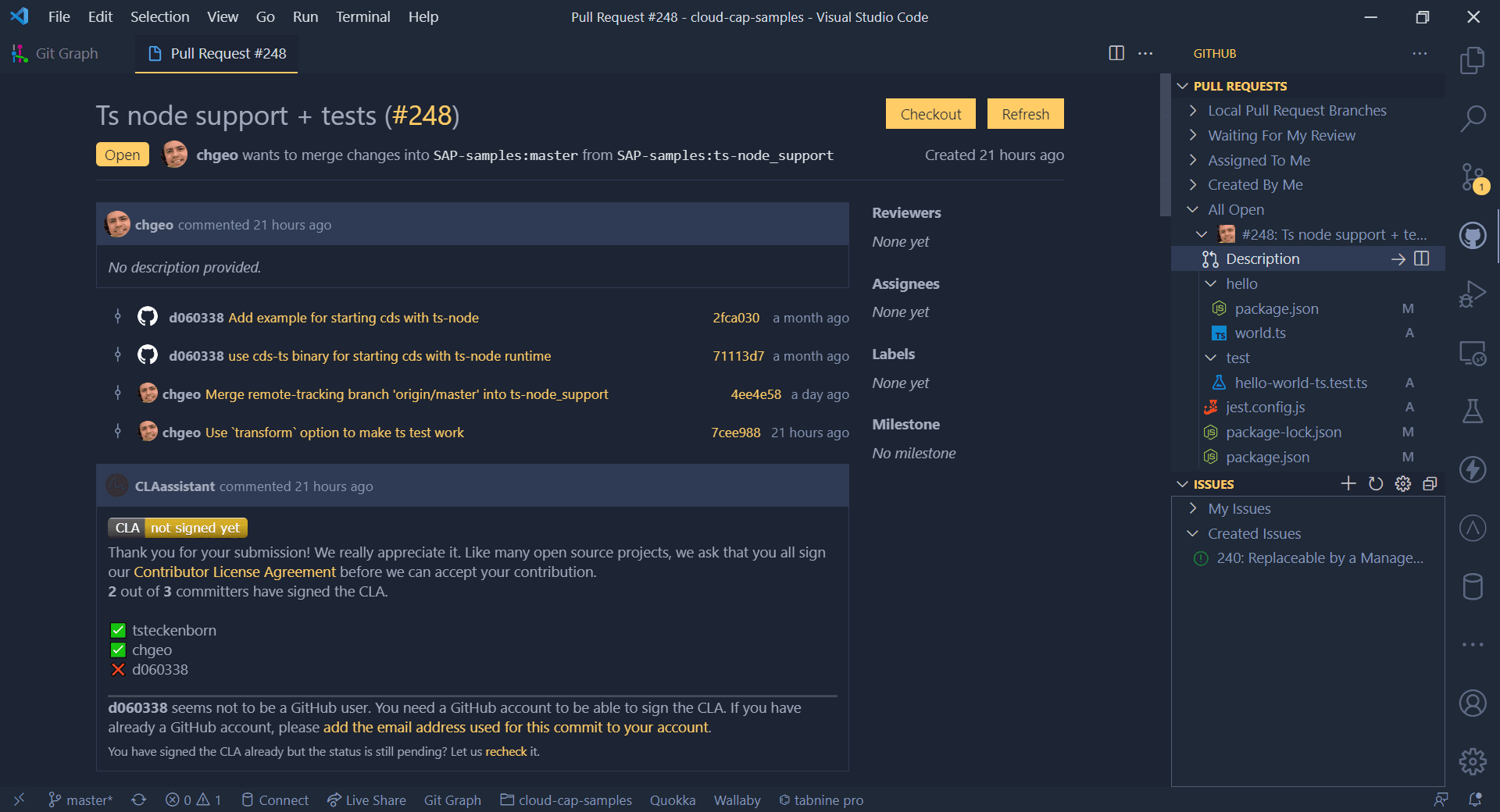1500x812 pixels.
Task: Open editor More Actions ellipsis
Action: 1145,53
